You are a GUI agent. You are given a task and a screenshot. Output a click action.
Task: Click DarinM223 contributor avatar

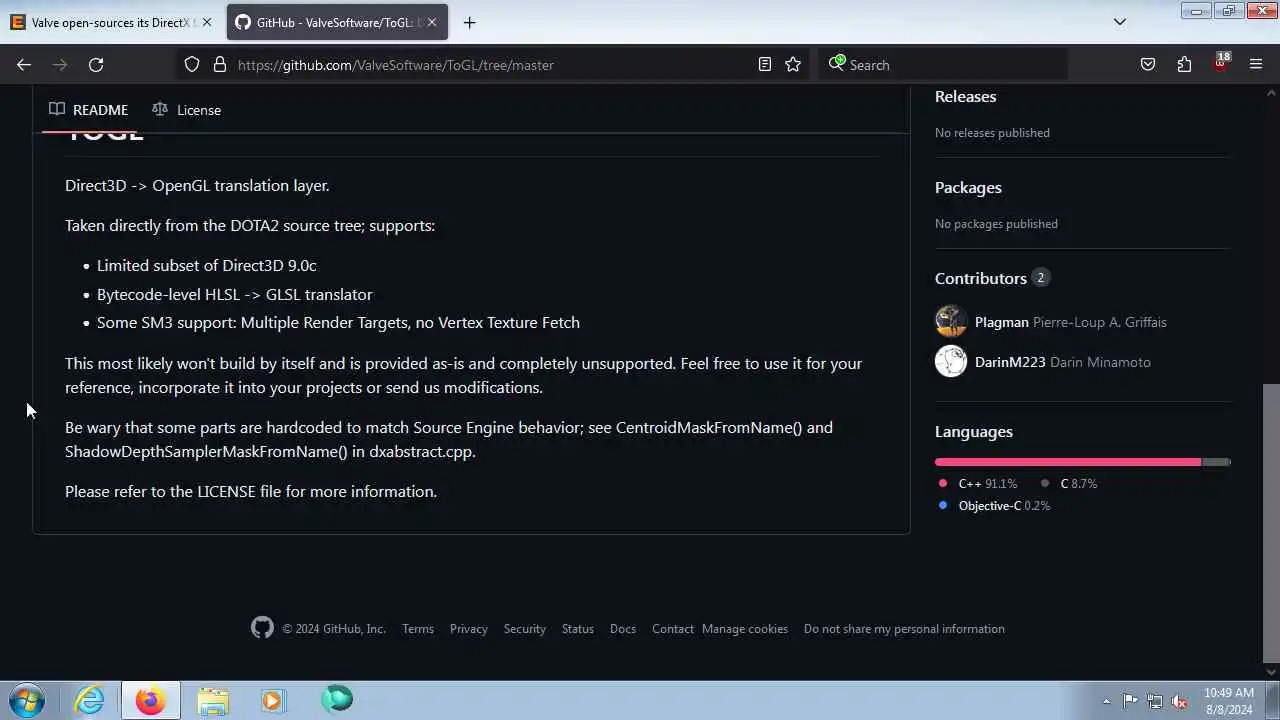[x=951, y=361]
